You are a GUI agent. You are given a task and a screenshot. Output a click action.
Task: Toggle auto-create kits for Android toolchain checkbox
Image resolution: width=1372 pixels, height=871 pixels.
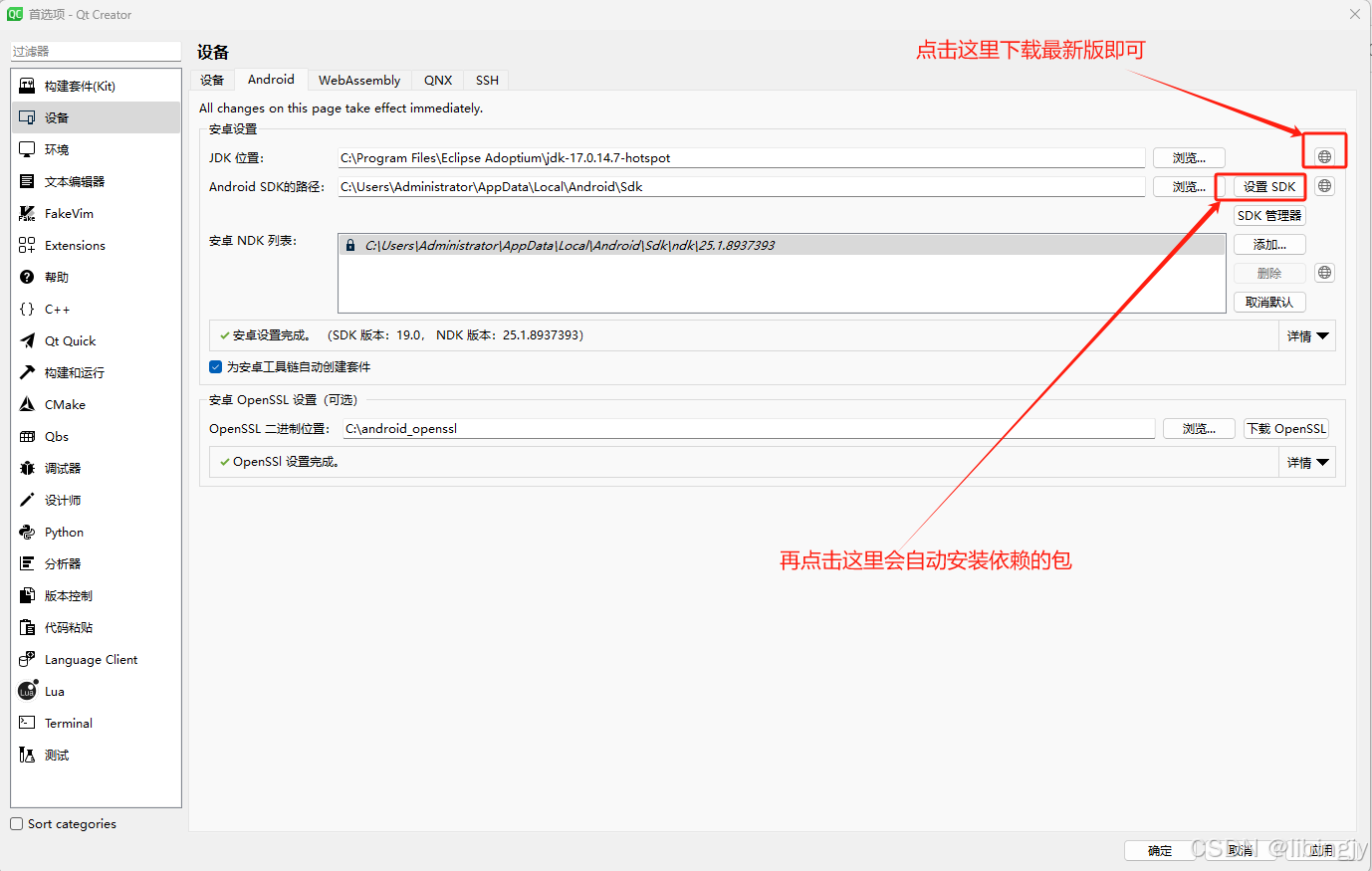[x=215, y=367]
